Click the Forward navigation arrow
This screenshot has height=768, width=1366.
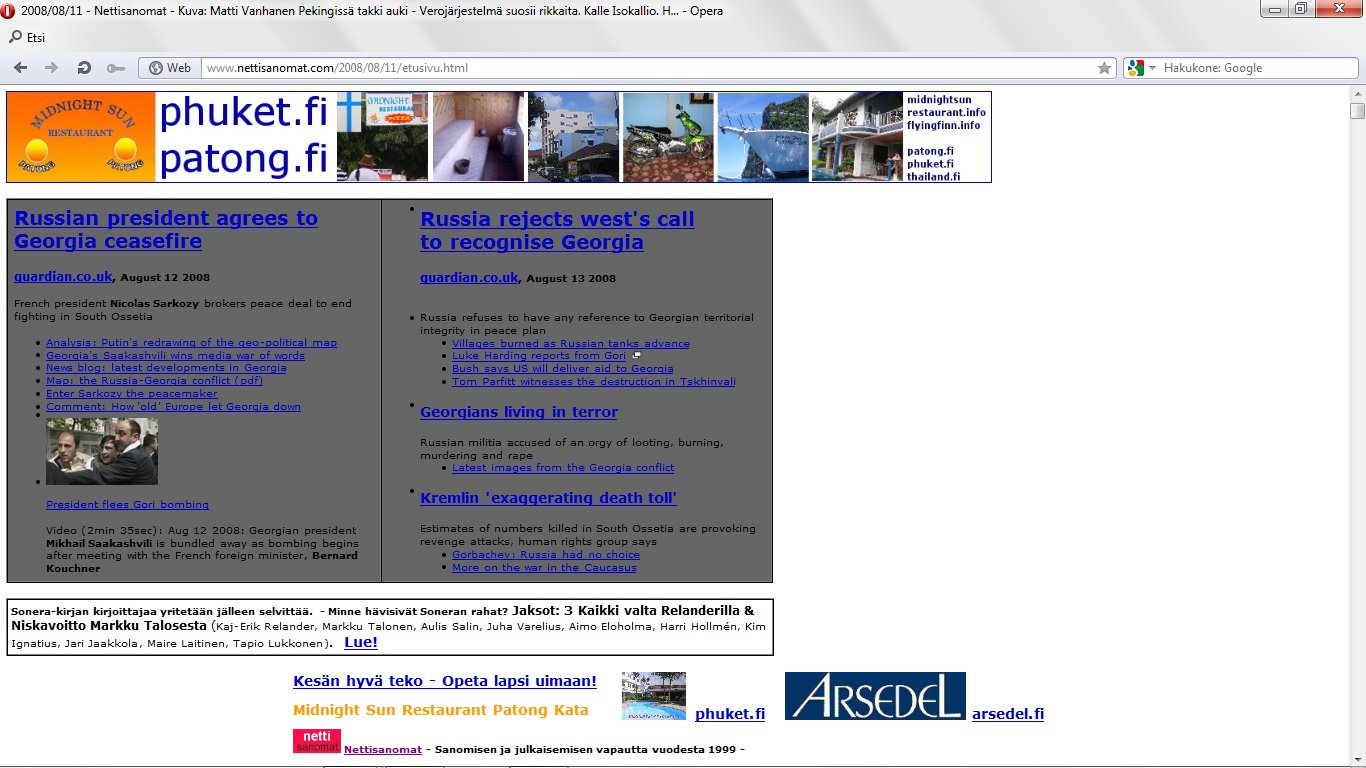(x=50, y=68)
